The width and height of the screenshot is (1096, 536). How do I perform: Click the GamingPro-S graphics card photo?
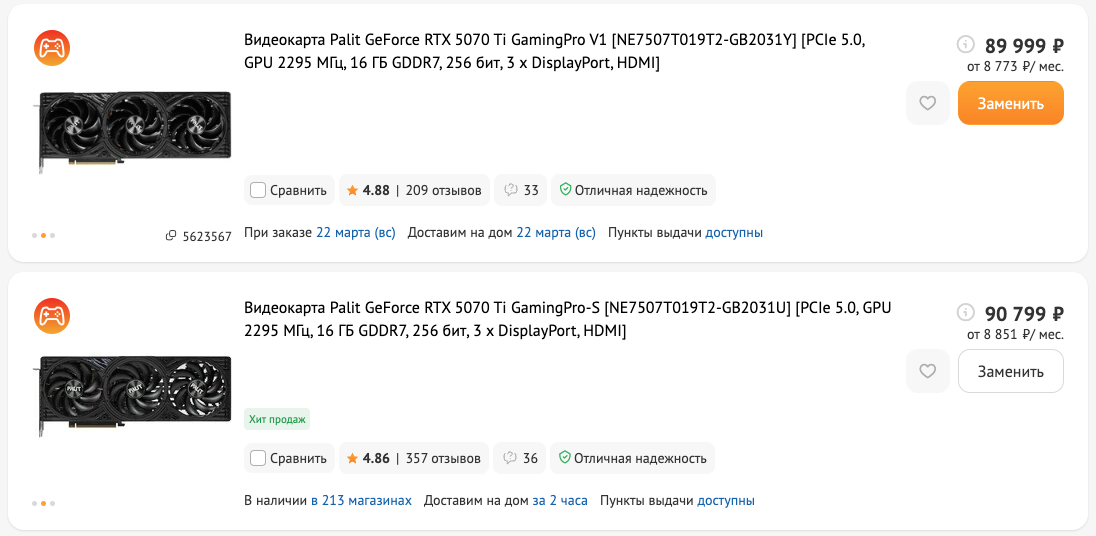(132, 395)
